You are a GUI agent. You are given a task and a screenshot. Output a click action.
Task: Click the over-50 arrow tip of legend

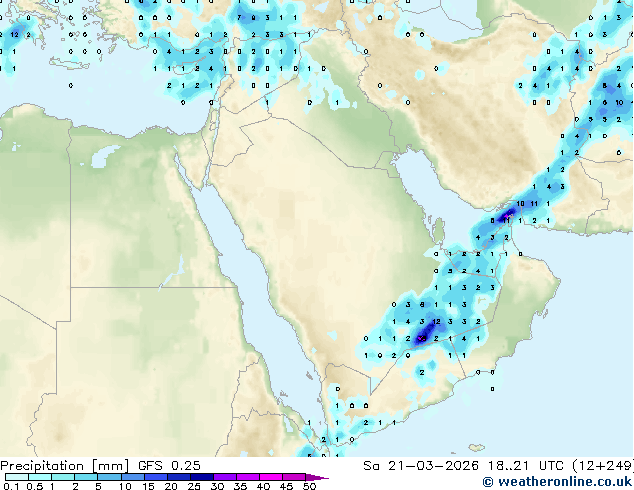point(317,477)
